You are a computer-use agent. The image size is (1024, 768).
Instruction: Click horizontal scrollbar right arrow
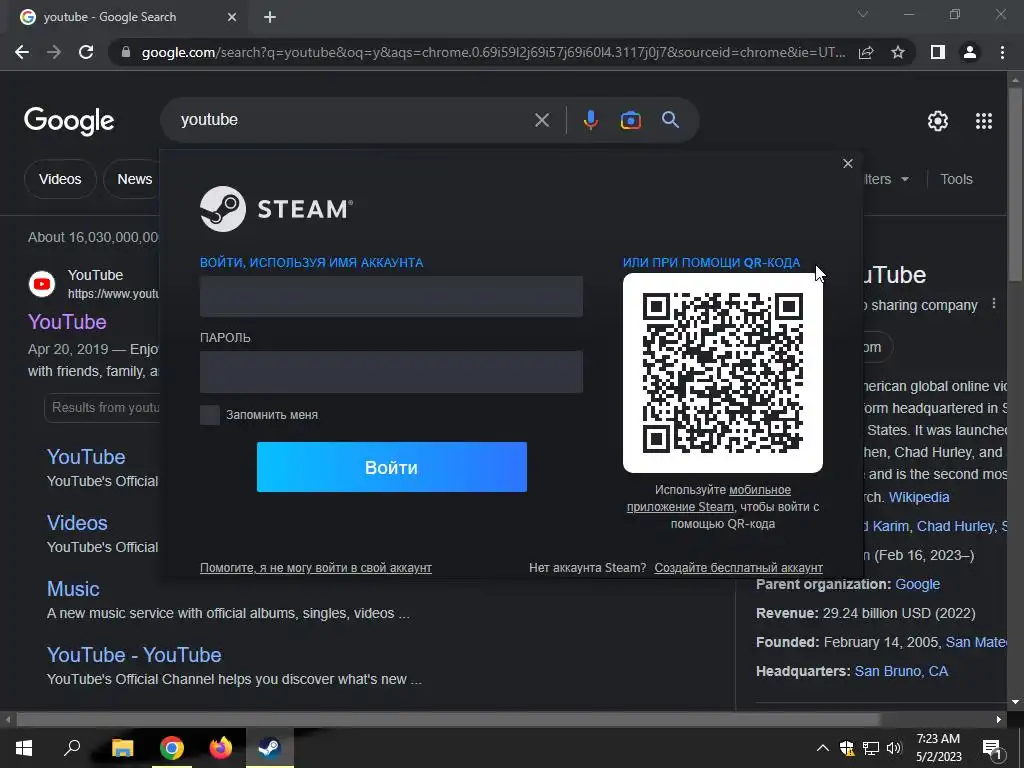[x=999, y=720]
